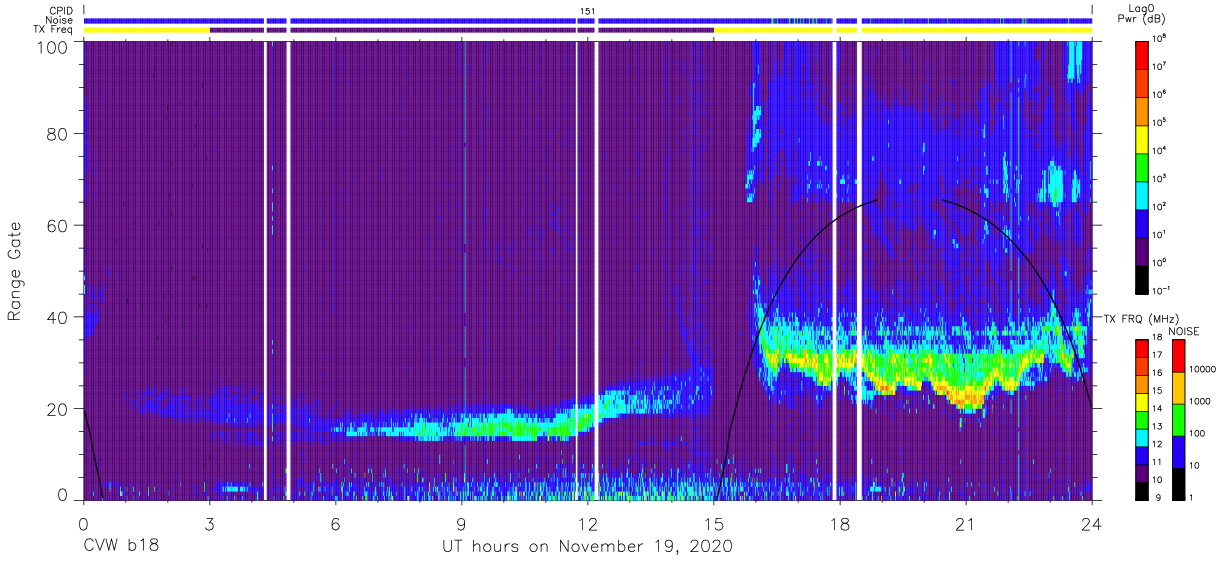Click the x-axis tick label '24'
This screenshot has width=1228, height=567.
point(1092,524)
